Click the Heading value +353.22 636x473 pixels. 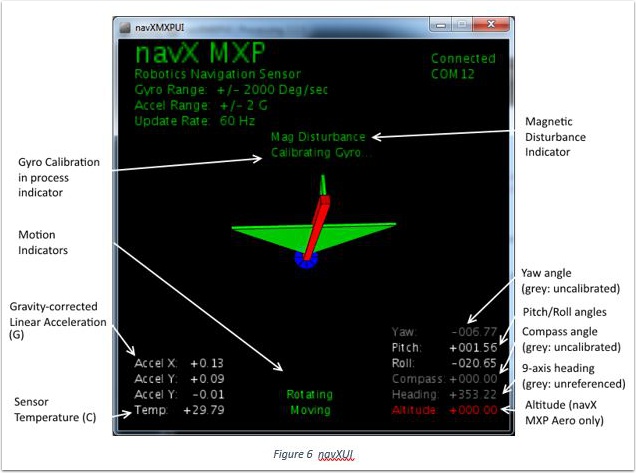473,394
